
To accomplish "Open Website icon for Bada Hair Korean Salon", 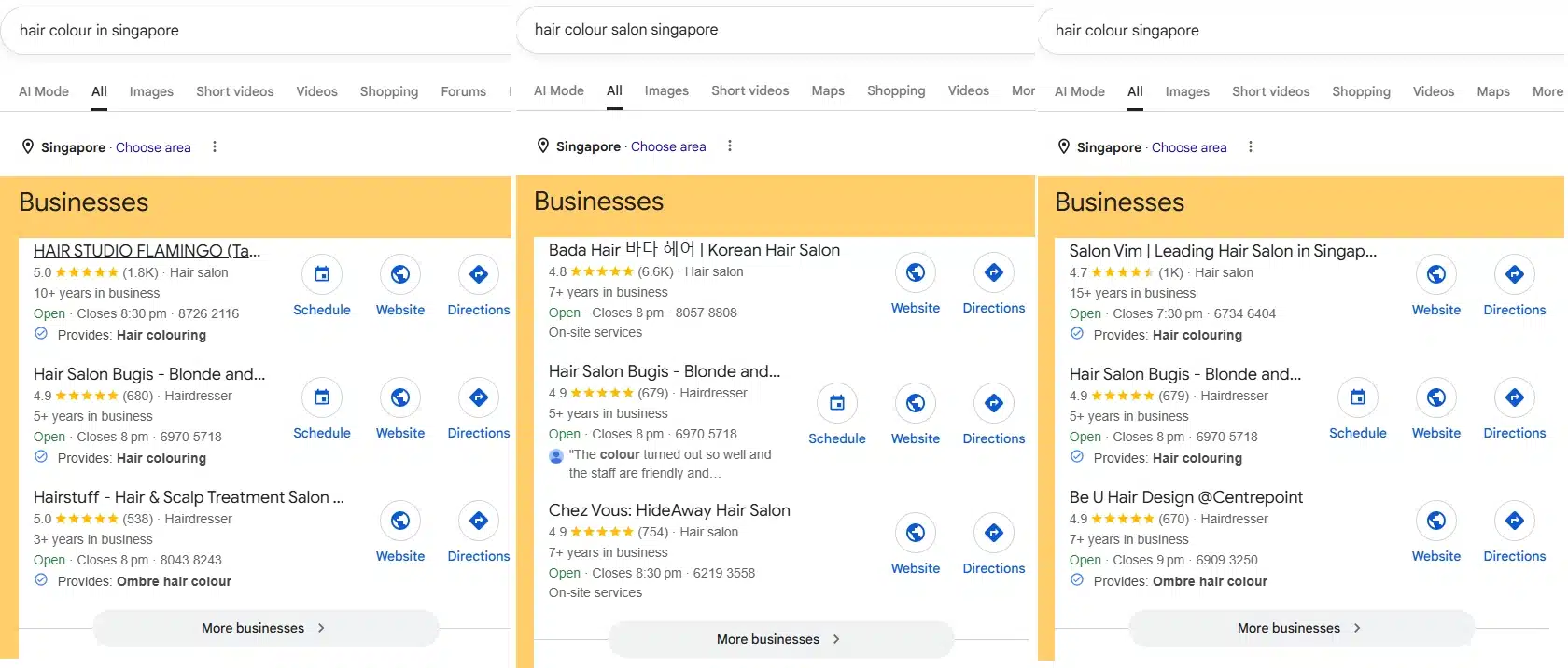I will tap(916, 272).
